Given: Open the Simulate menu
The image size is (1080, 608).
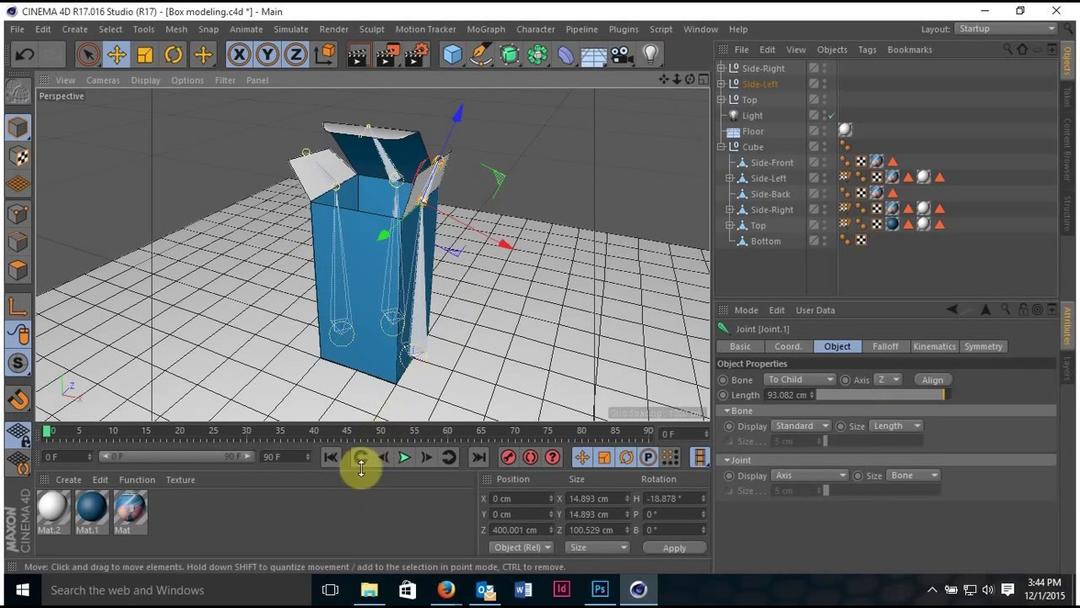Looking at the screenshot, I should pos(291,29).
